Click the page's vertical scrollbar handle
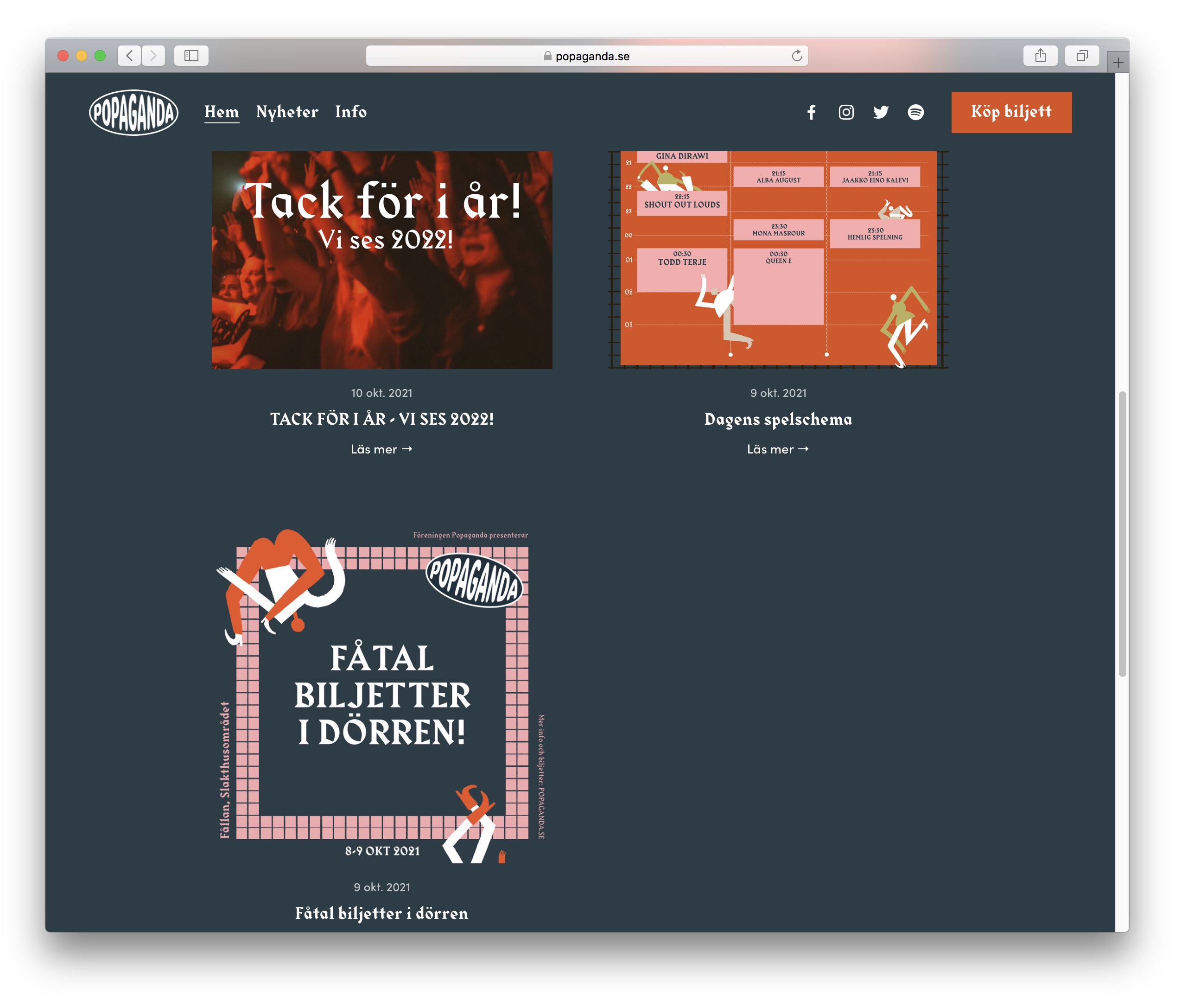Viewport: 1194px width, 1008px height. tap(1122, 534)
